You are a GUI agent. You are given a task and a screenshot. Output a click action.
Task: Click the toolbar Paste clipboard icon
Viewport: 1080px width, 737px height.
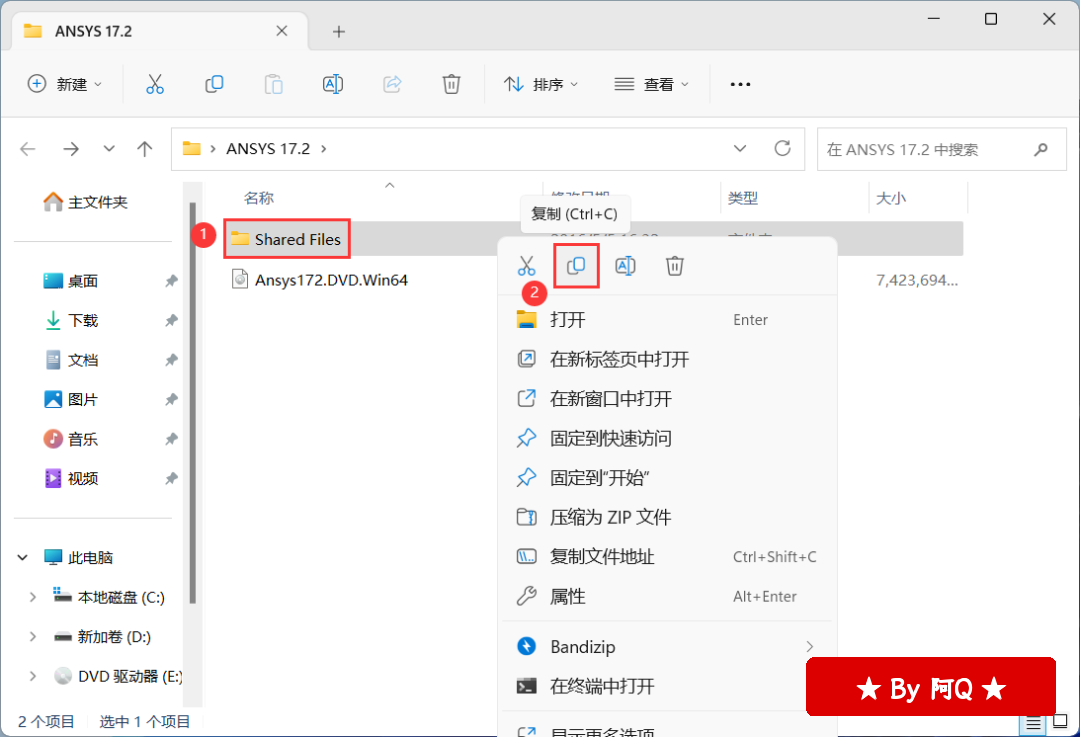click(x=273, y=84)
